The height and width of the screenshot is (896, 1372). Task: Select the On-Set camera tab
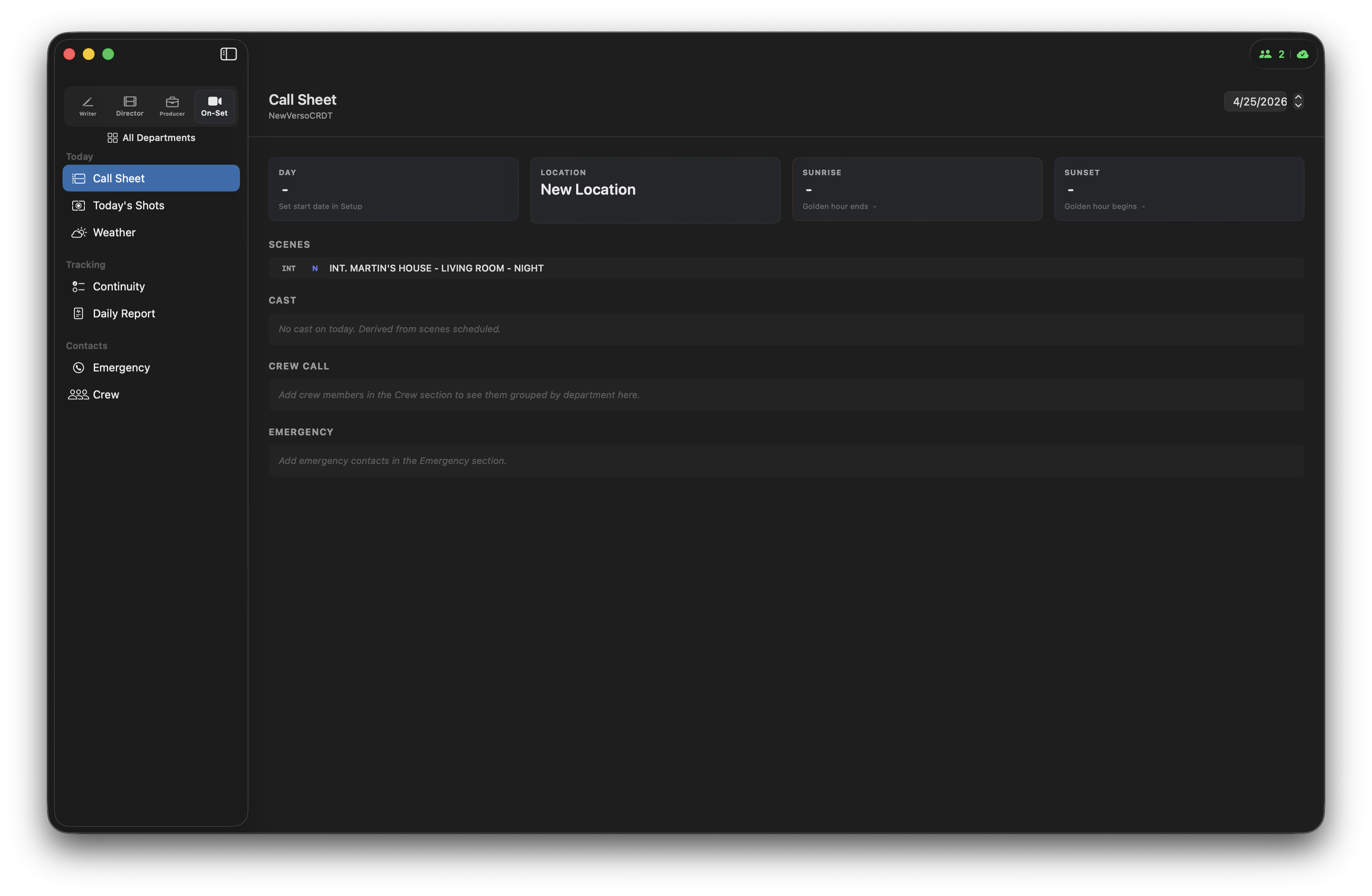pos(215,106)
